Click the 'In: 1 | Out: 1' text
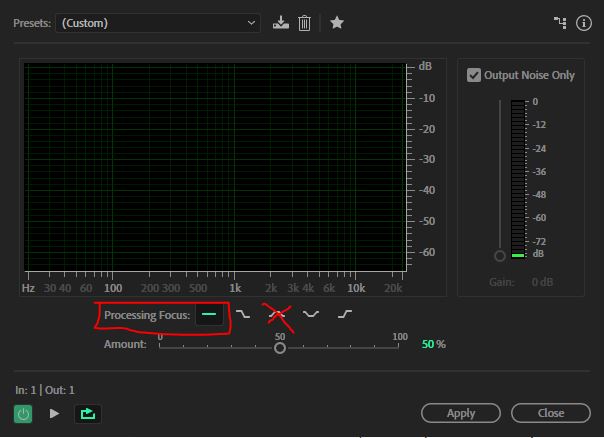 click(45, 390)
